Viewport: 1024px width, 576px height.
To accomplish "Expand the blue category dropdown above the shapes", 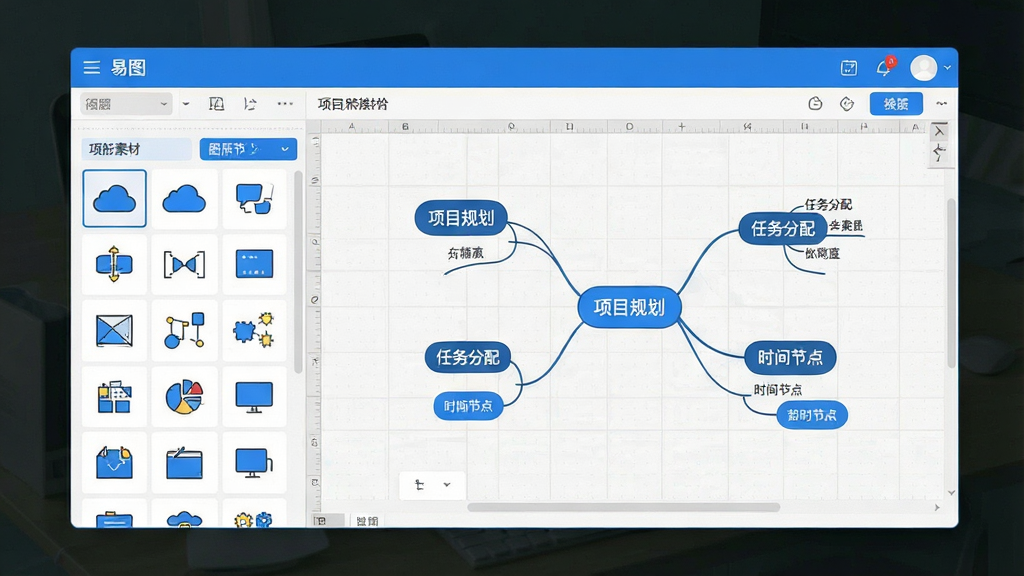I will tap(248, 150).
